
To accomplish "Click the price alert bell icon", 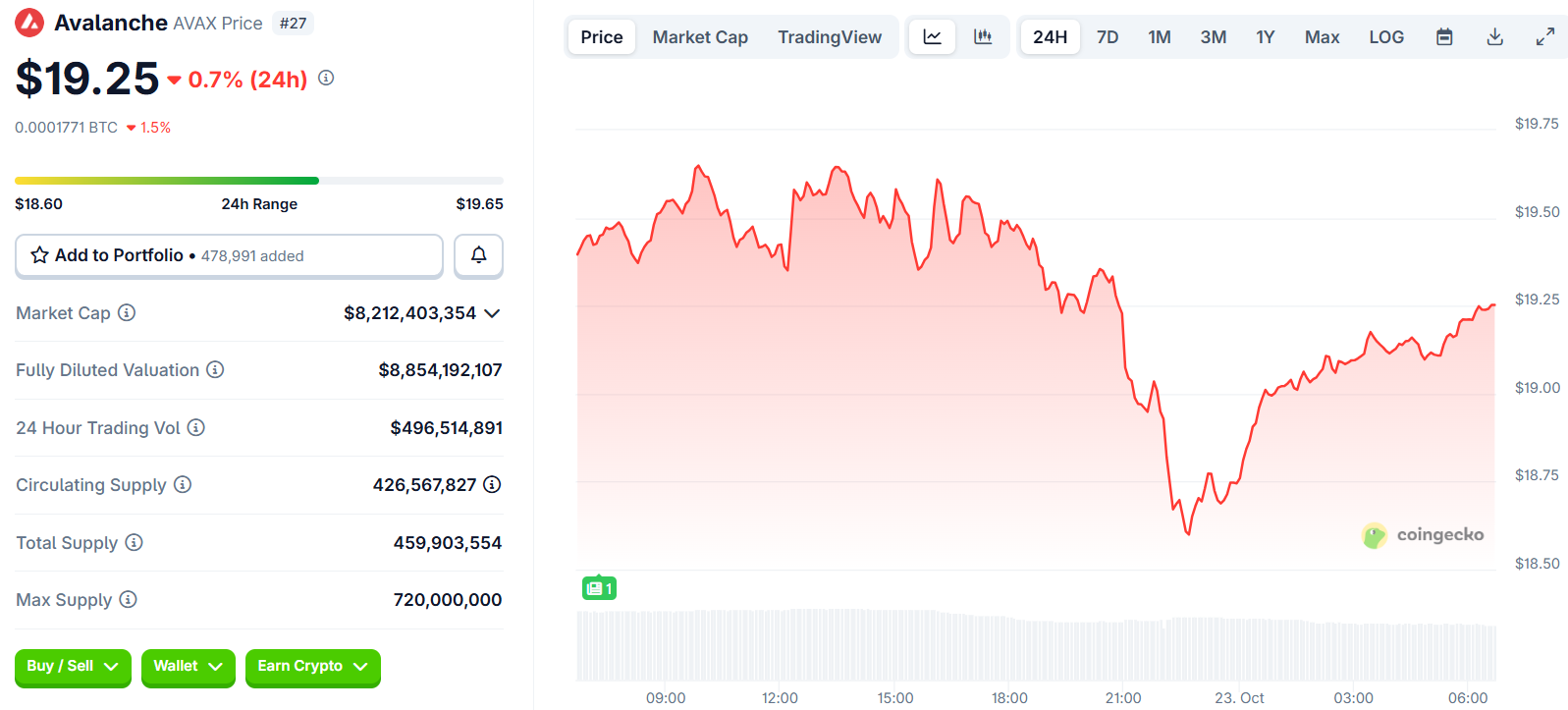I will pyautogui.click(x=478, y=255).
